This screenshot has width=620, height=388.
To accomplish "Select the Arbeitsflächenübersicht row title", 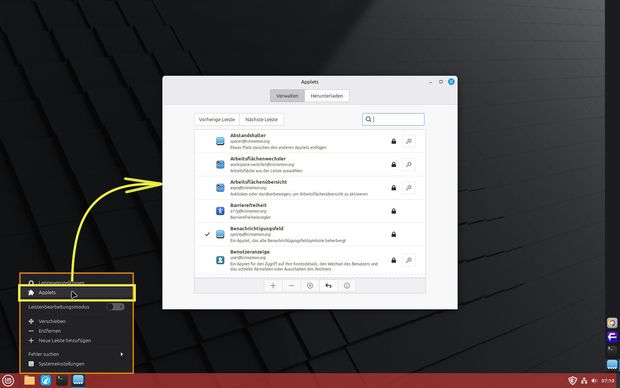I will pos(259,182).
